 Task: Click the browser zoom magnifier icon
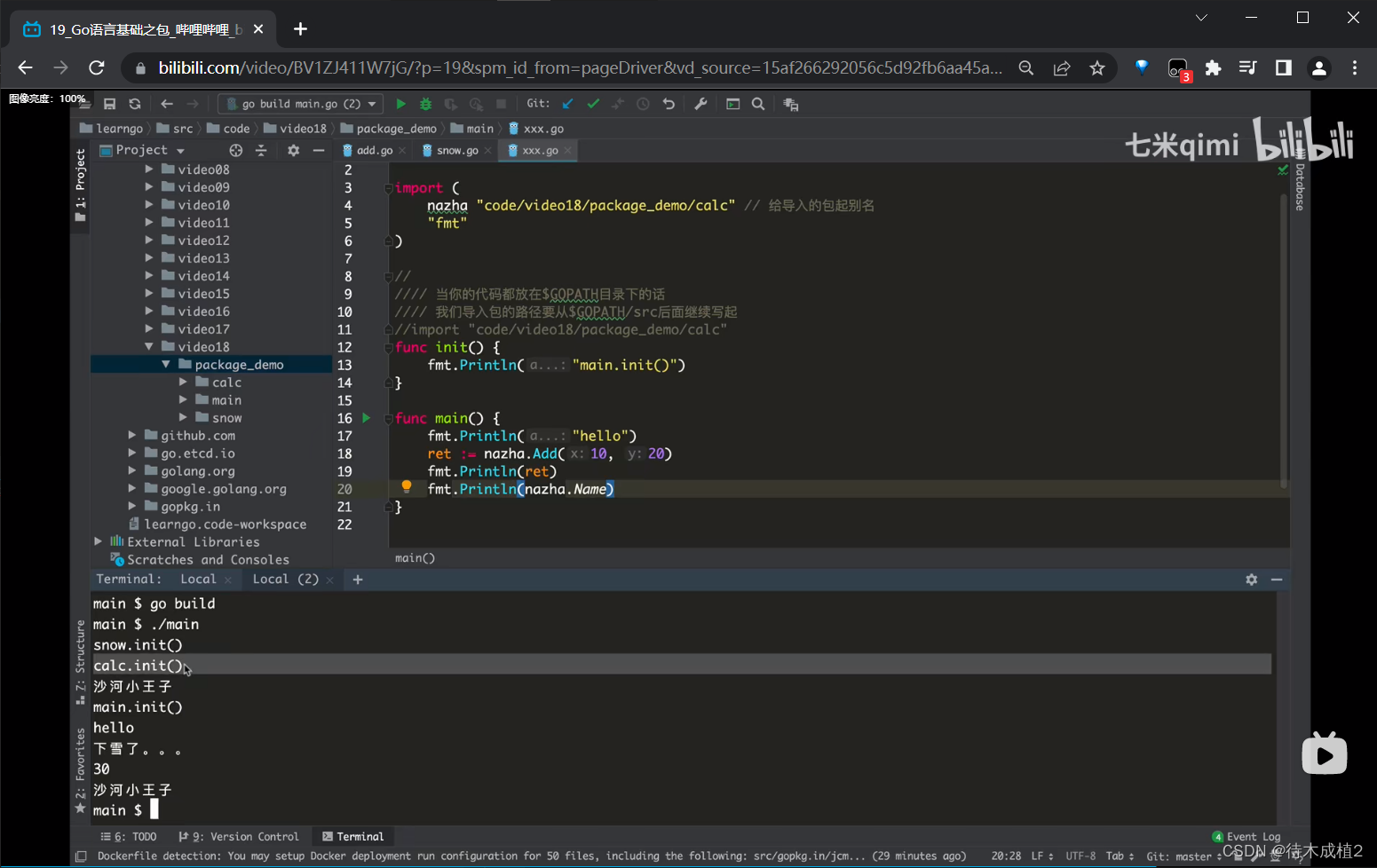[1026, 68]
